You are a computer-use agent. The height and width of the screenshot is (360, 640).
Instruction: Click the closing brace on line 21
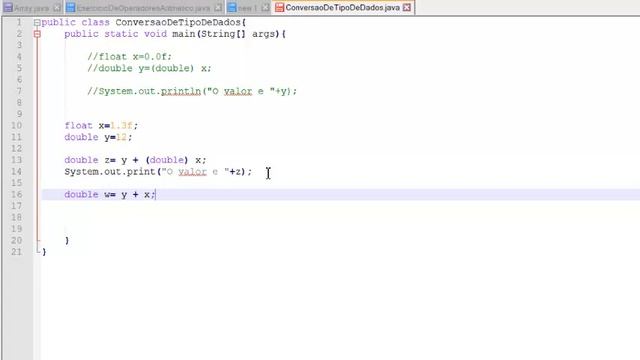point(44,252)
